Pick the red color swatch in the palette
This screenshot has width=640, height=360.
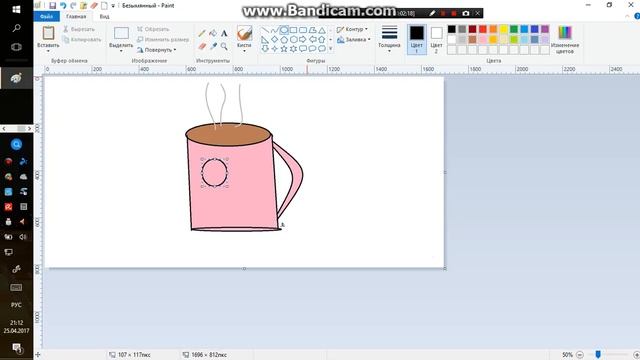point(483,29)
